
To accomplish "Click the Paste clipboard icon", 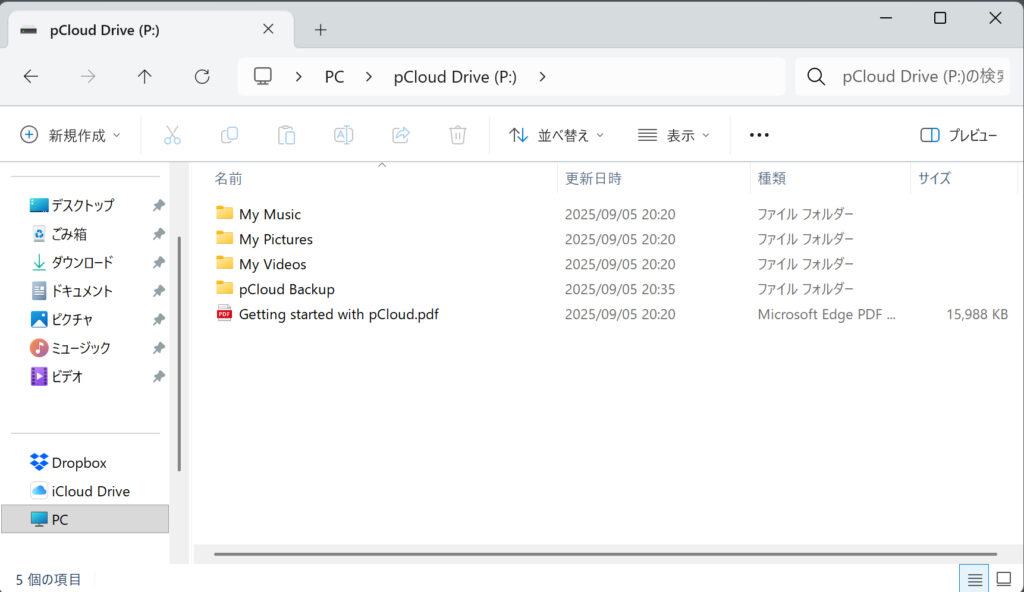I will pyautogui.click(x=286, y=135).
